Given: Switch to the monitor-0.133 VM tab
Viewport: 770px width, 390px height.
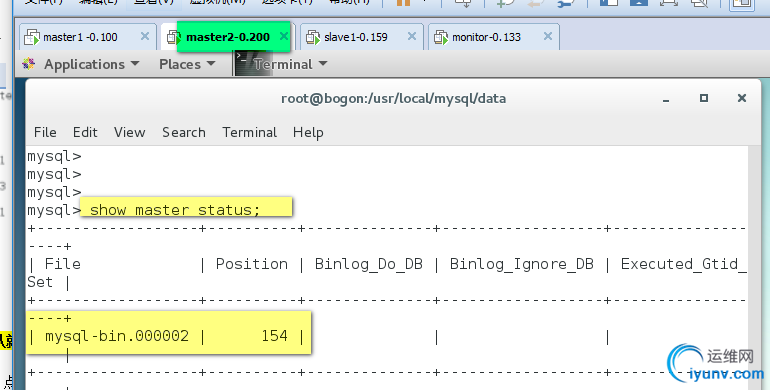Looking at the screenshot, I should [494, 37].
